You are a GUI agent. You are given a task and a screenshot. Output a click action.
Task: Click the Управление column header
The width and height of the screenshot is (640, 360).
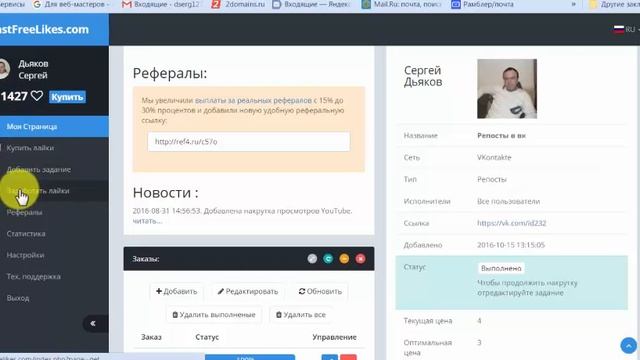(x=334, y=337)
